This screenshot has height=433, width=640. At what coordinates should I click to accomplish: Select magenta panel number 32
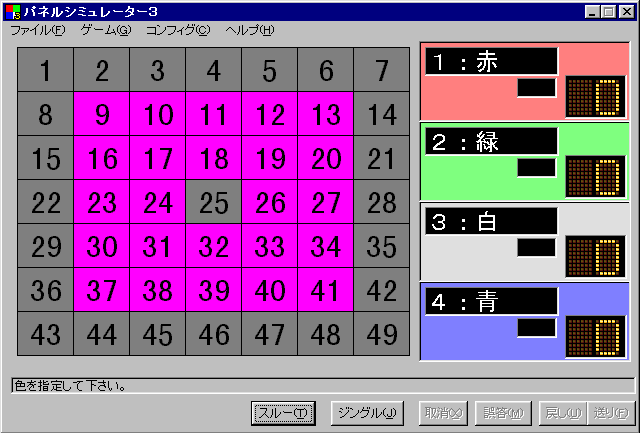click(x=213, y=246)
